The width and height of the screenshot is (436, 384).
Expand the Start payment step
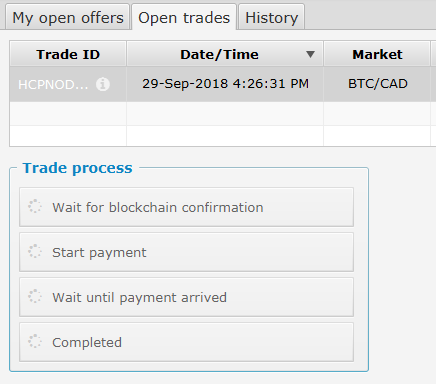186,252
